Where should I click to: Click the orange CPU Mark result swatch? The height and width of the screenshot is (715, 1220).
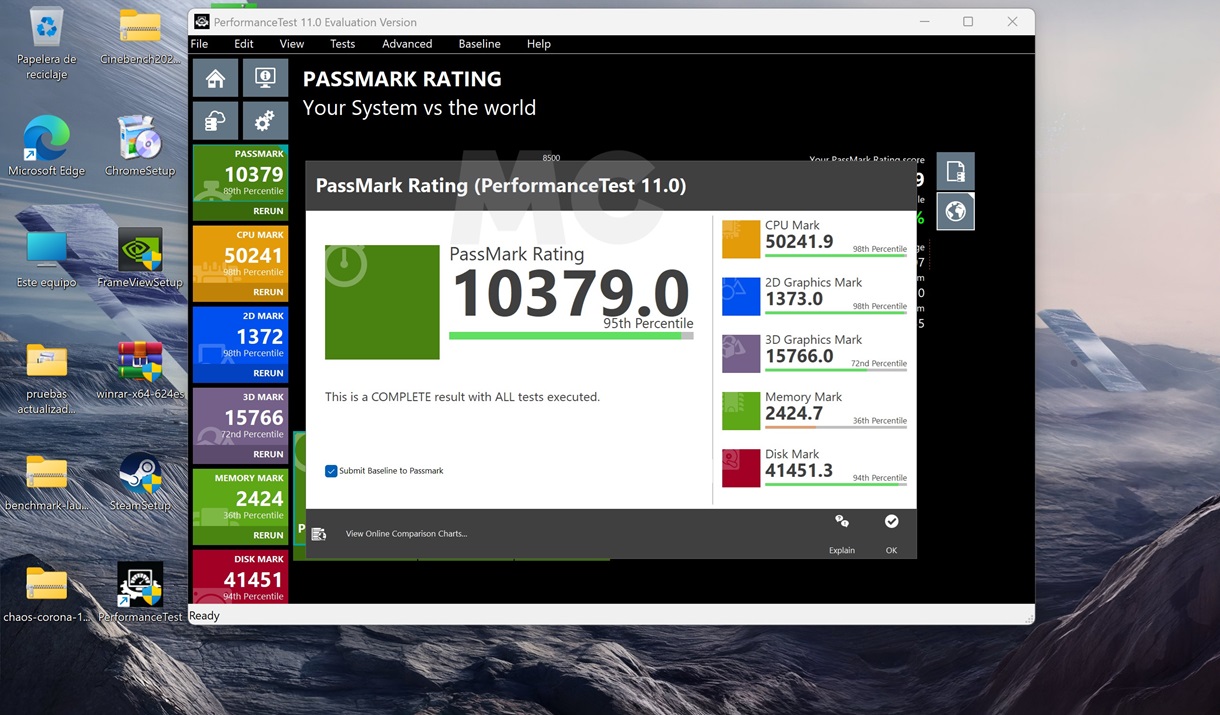741,239
